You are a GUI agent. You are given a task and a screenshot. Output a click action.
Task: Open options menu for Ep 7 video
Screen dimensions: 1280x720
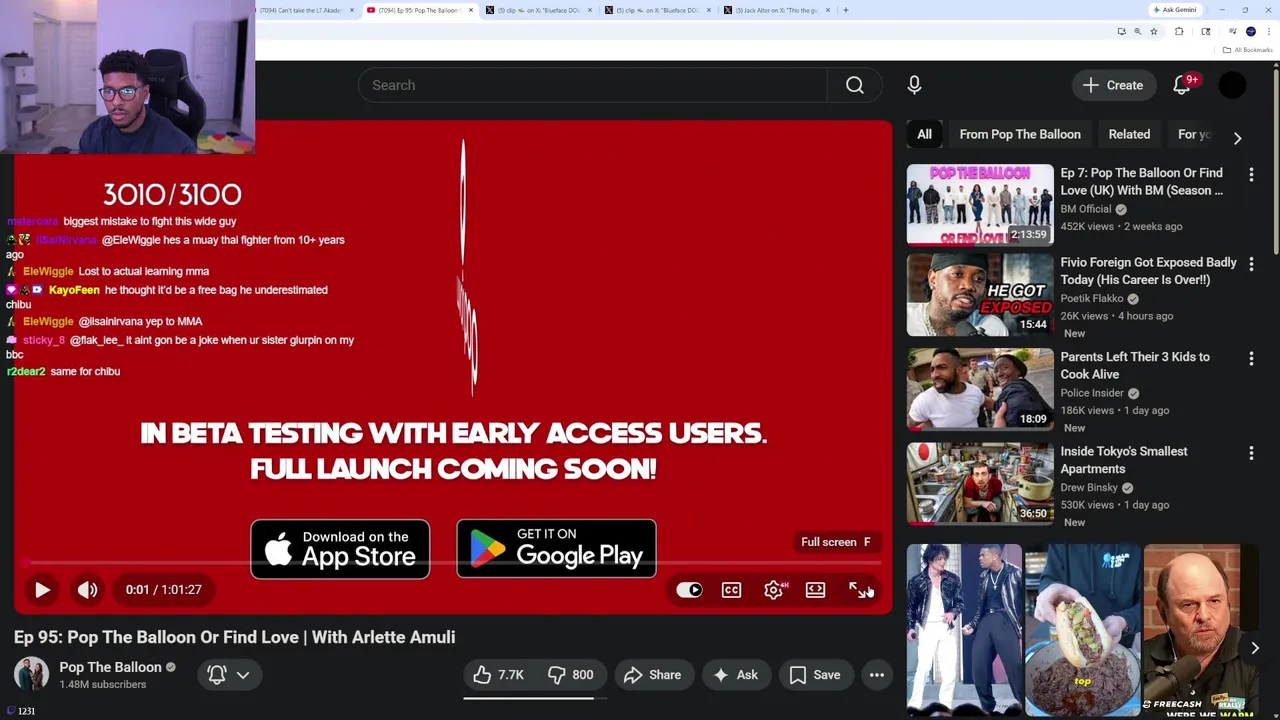(x=1251, y=175)
